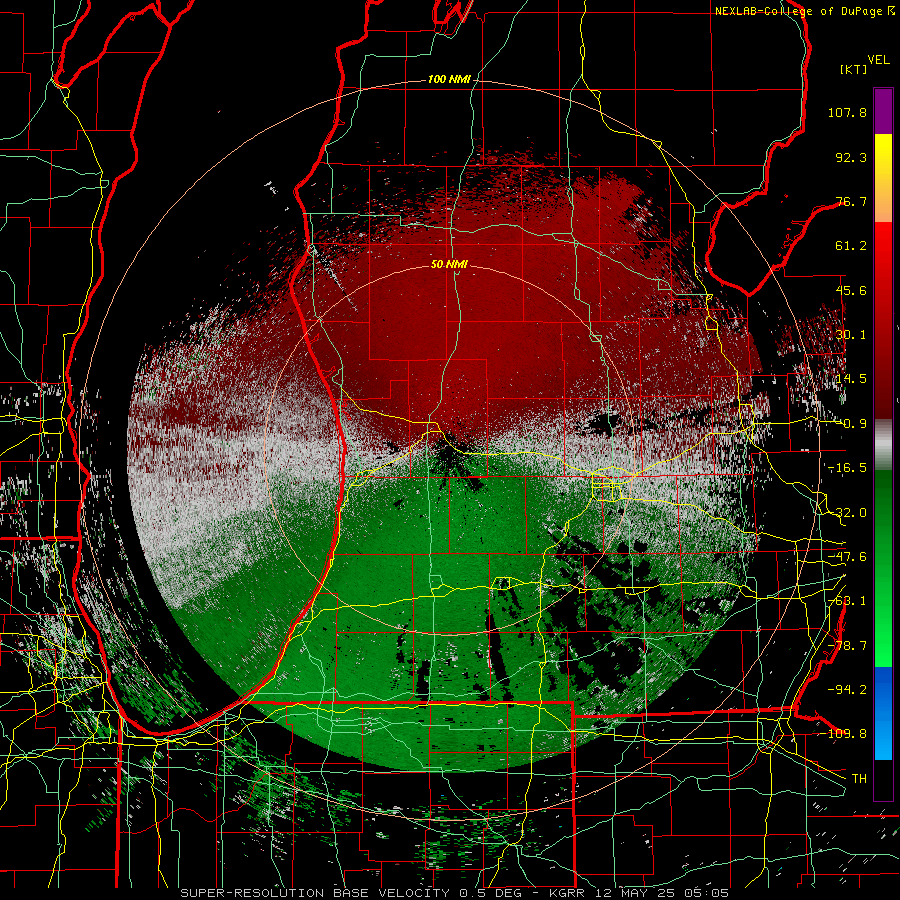The image size is (900, 900).
Task: Select the 30.1 velocity label
Action: point(851,335)
